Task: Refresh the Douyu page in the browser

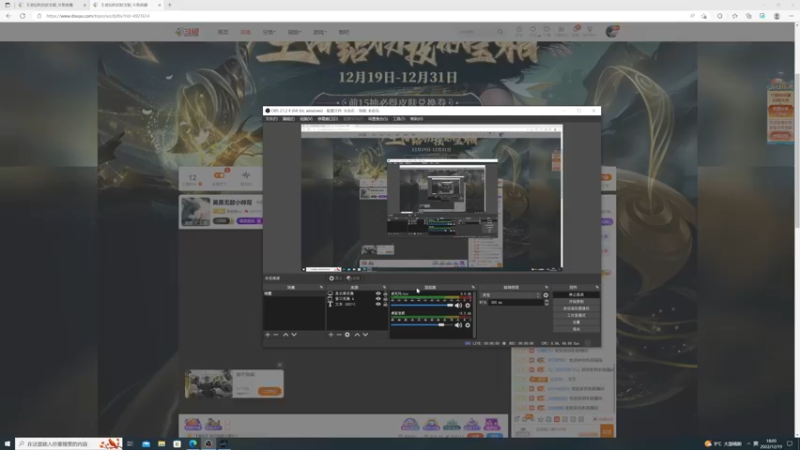Action: tap(22, 16)
